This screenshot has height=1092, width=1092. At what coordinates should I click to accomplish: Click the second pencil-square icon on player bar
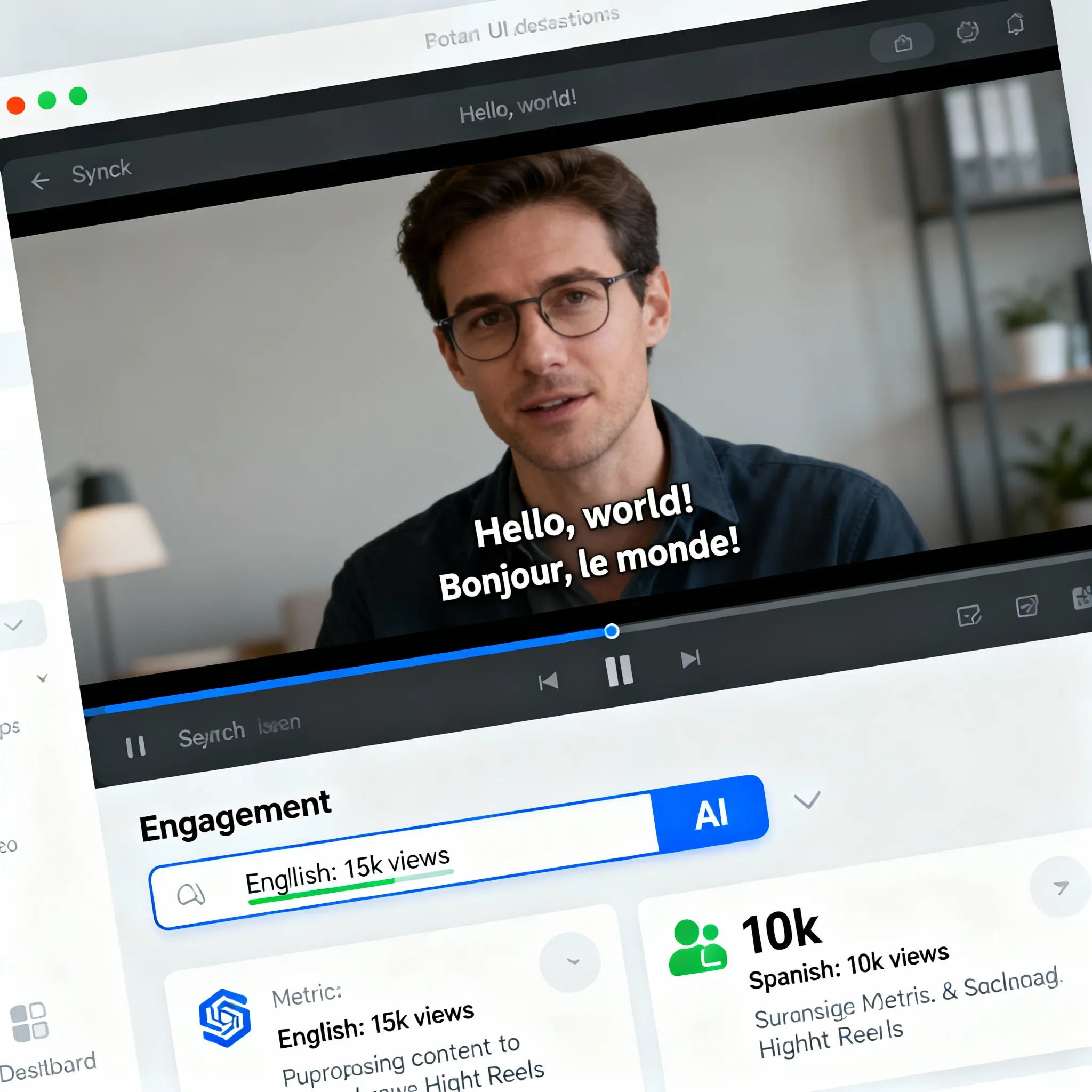[x=1026, y=606]
